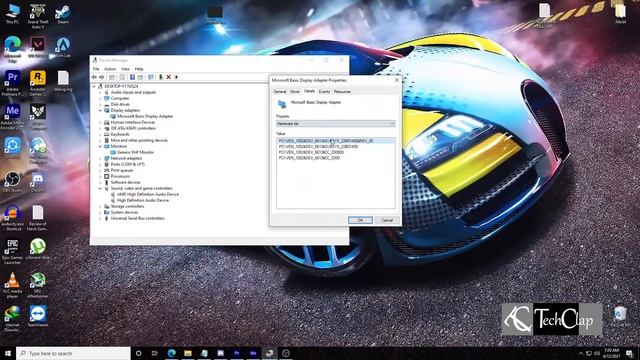Image resolution: width=640 pixels, height=360 pixels.
Task: Click the taskbar clock showing time and date
Action: (x=612, y=353)
